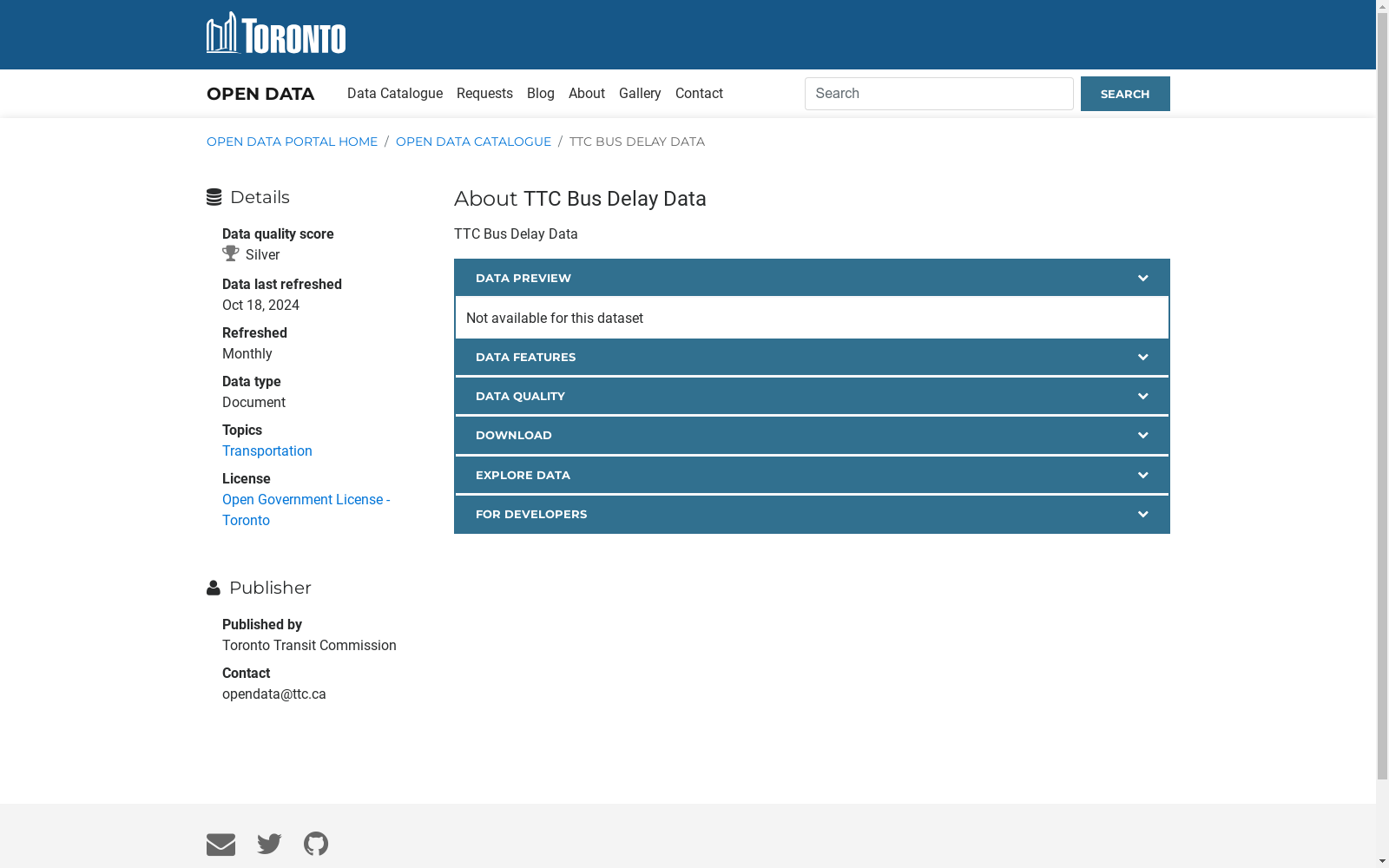Click the silver trophy icon
Screen dimensions: 1389x868
(231, 253)
